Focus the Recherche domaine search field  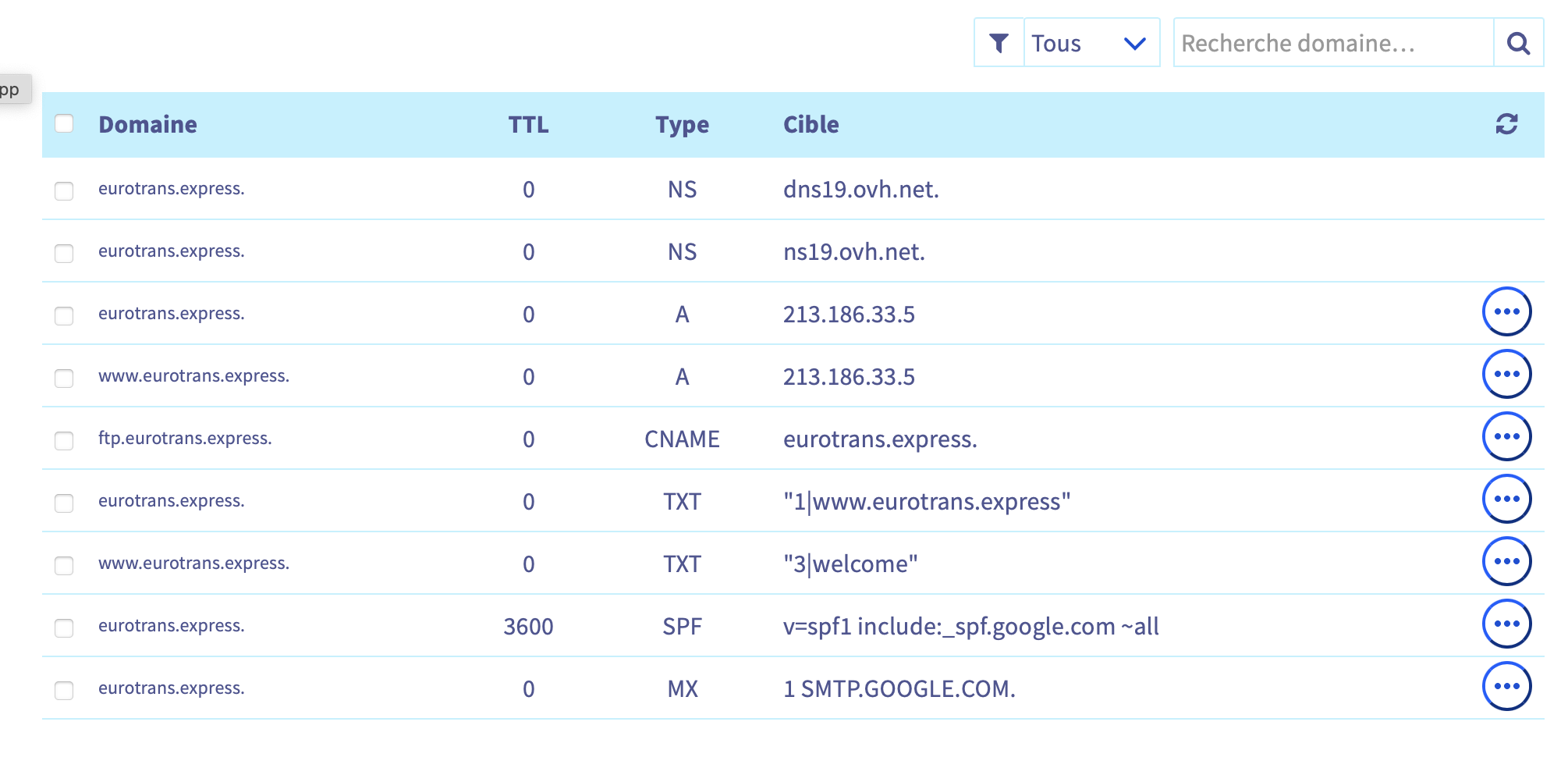[1332, 43]
